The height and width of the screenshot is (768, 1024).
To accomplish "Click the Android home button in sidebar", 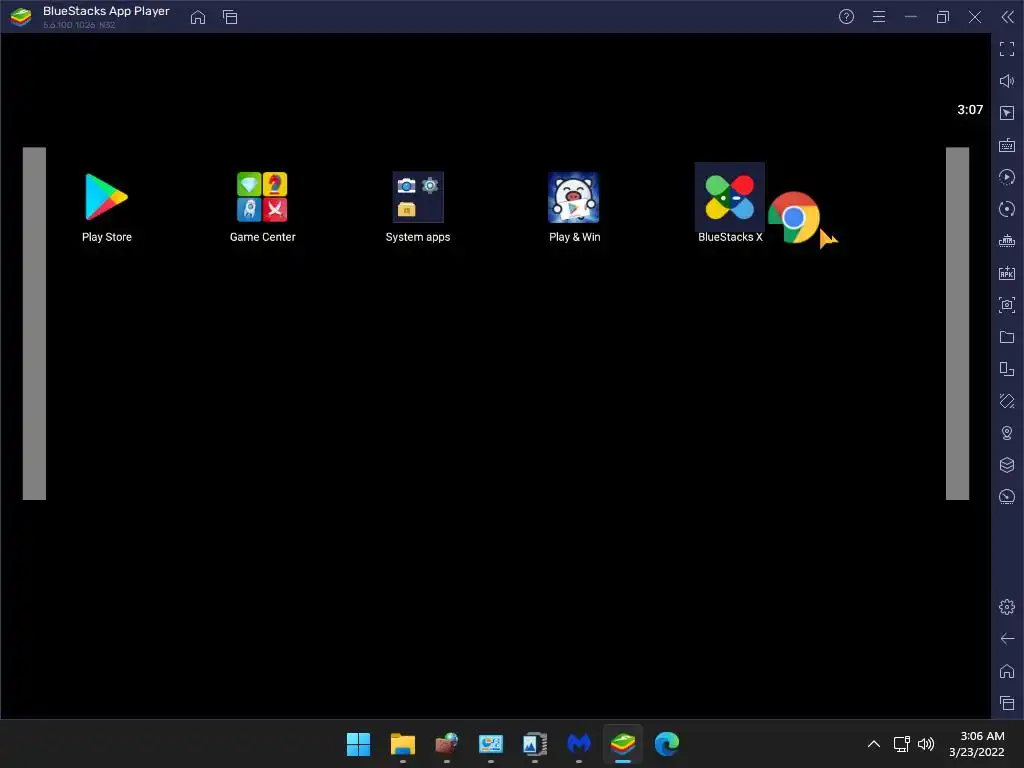I will coord(1007,671).
